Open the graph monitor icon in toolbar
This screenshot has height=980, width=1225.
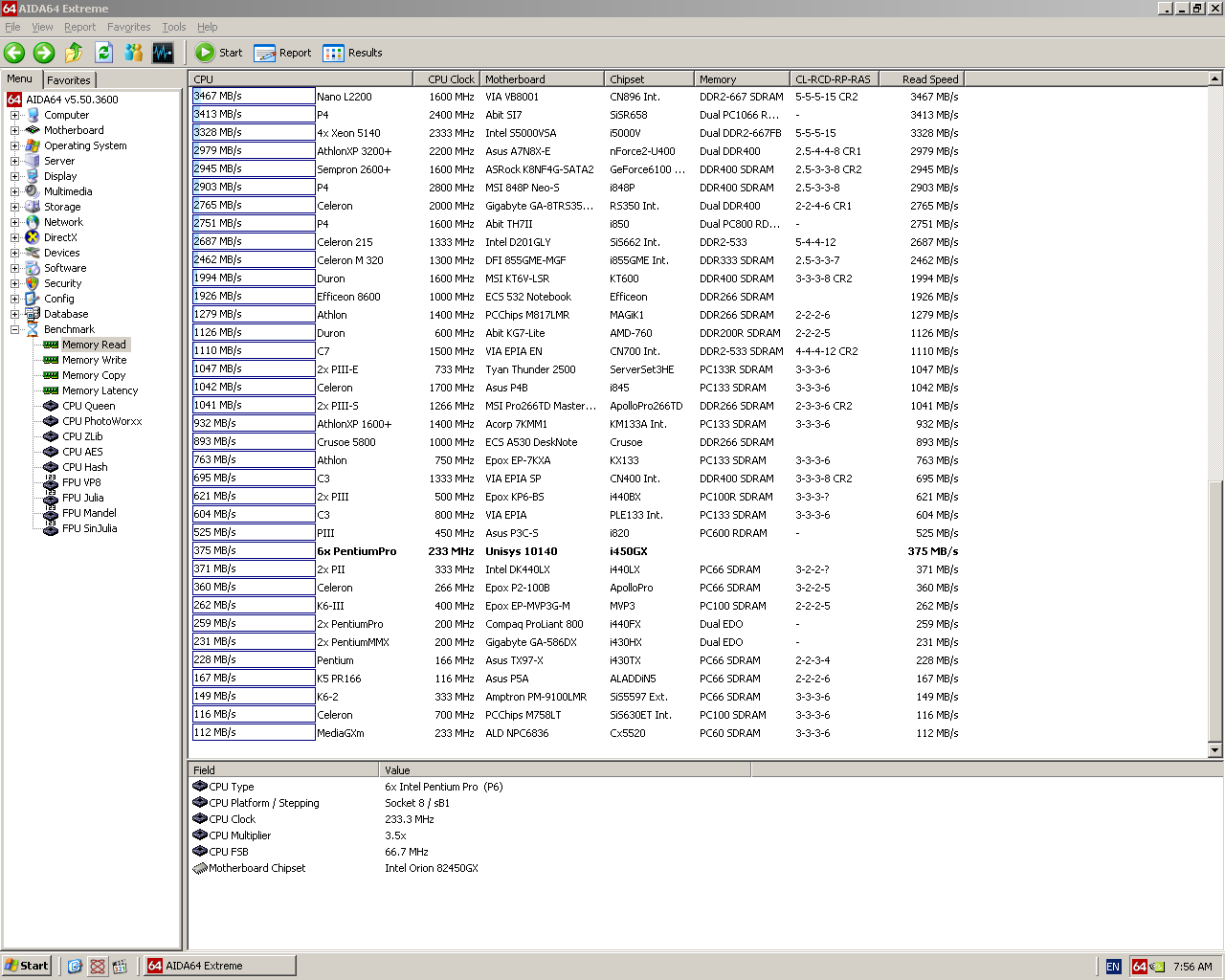163,53
